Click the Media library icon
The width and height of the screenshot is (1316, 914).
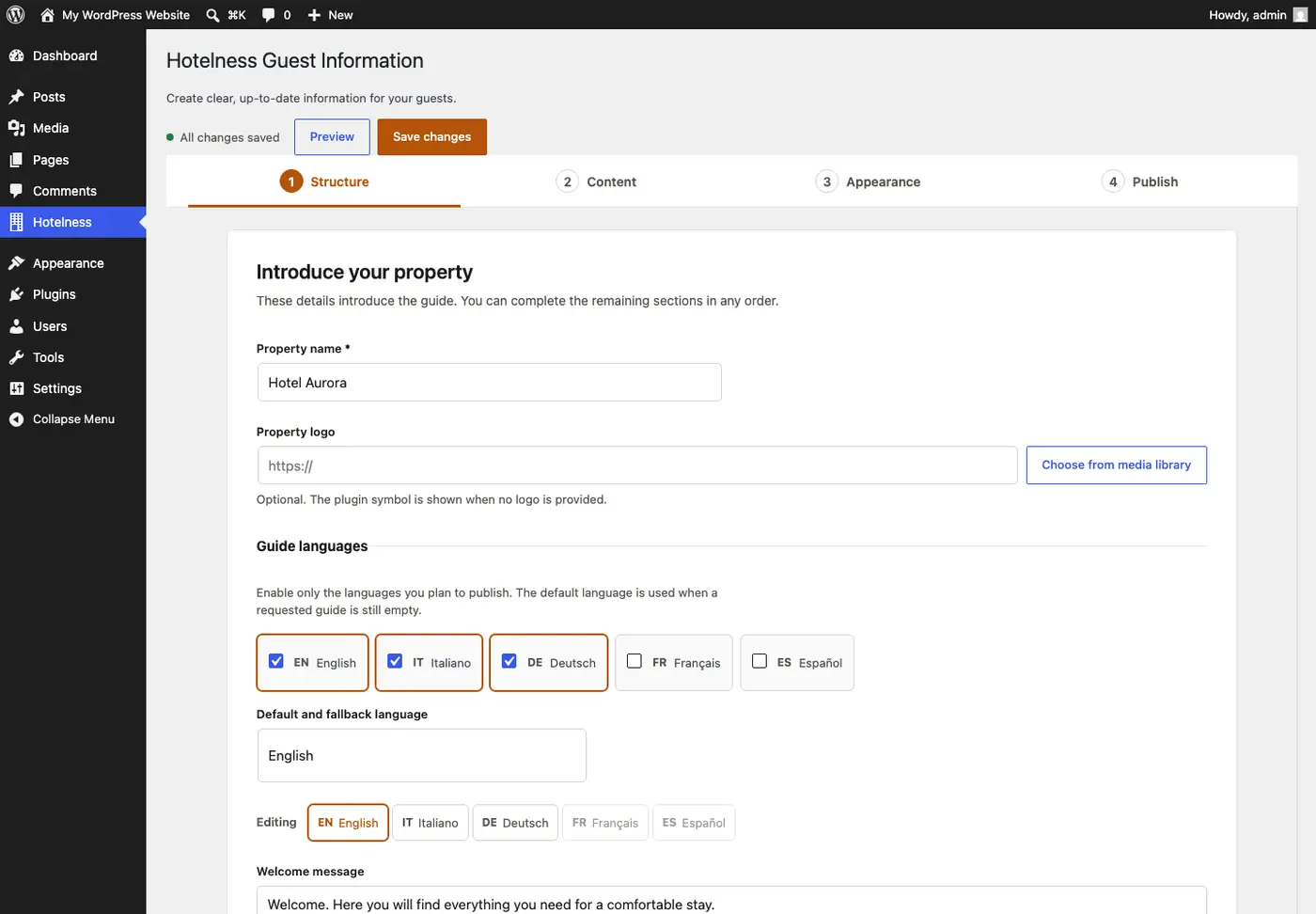click(x=16, y=128)
